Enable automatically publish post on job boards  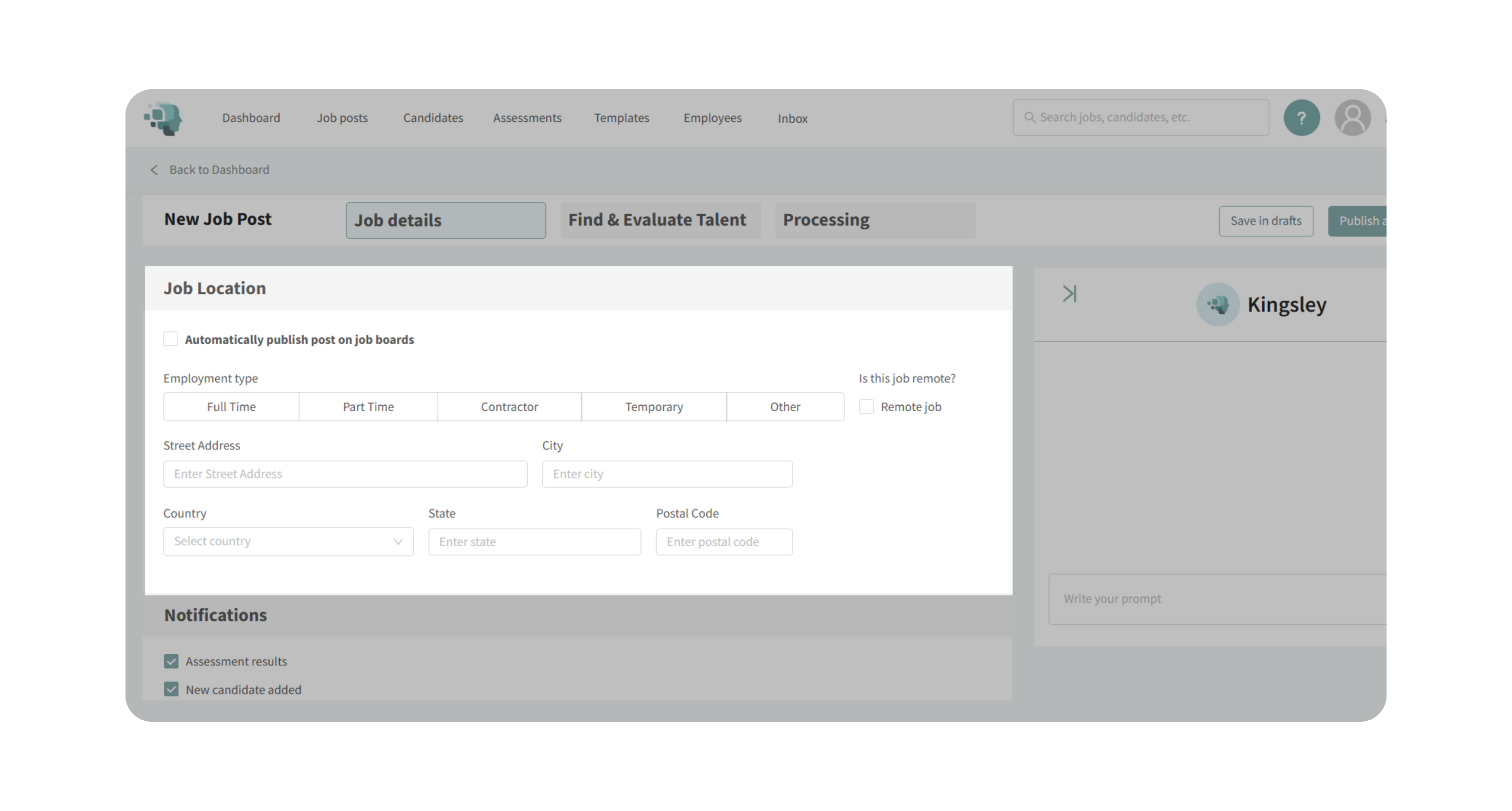[171, 339]
